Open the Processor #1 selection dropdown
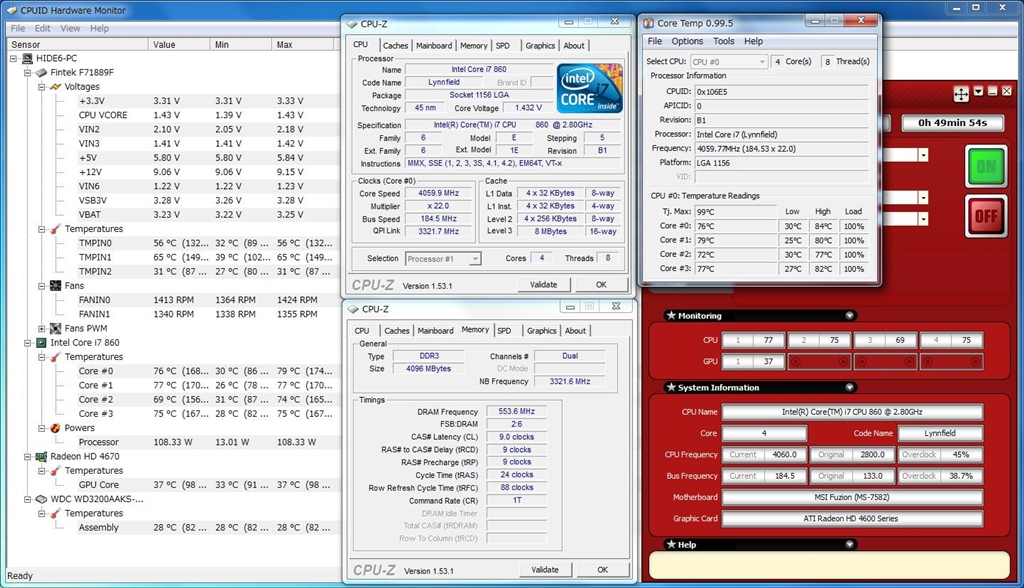This screenshot has width=1024, height=588. tap(475, 259)
